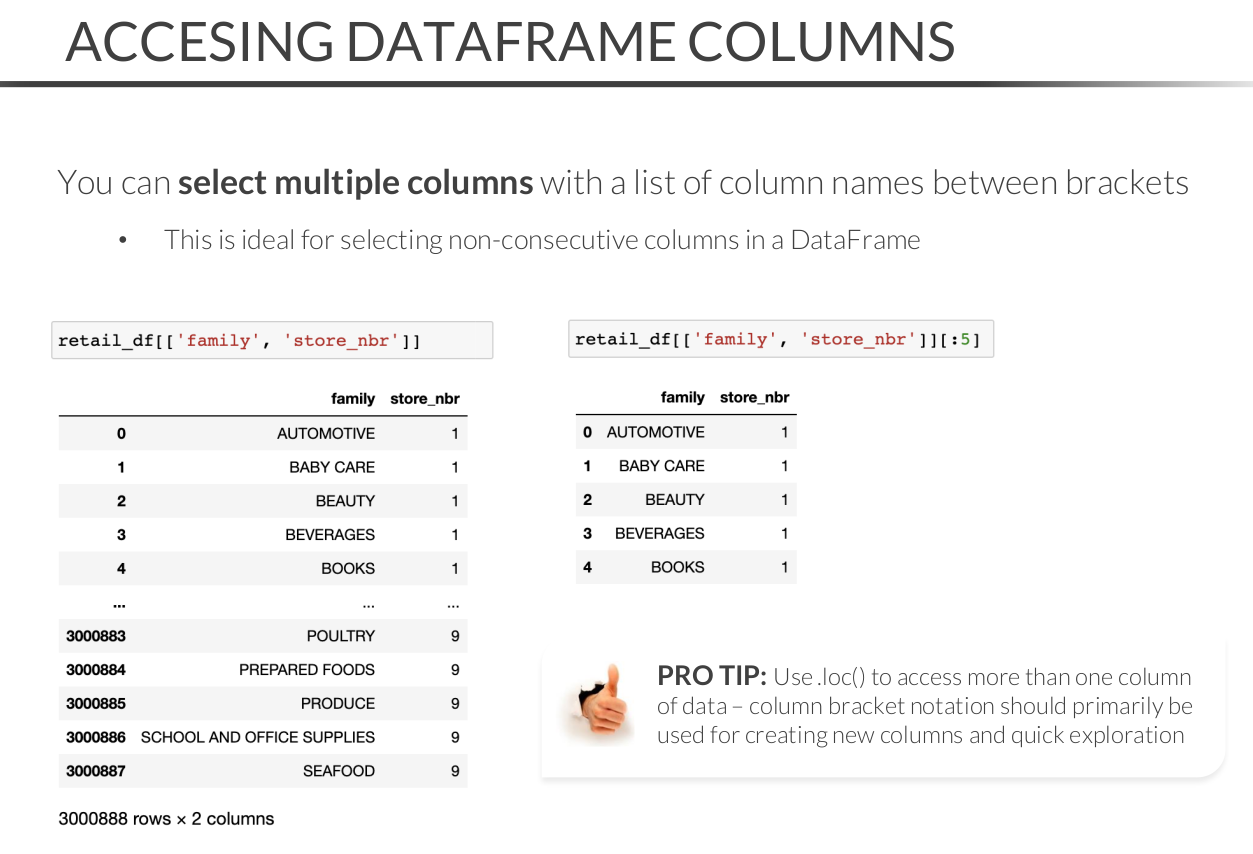Click the bold 'PRO TIP:' label

coord(711,677)
